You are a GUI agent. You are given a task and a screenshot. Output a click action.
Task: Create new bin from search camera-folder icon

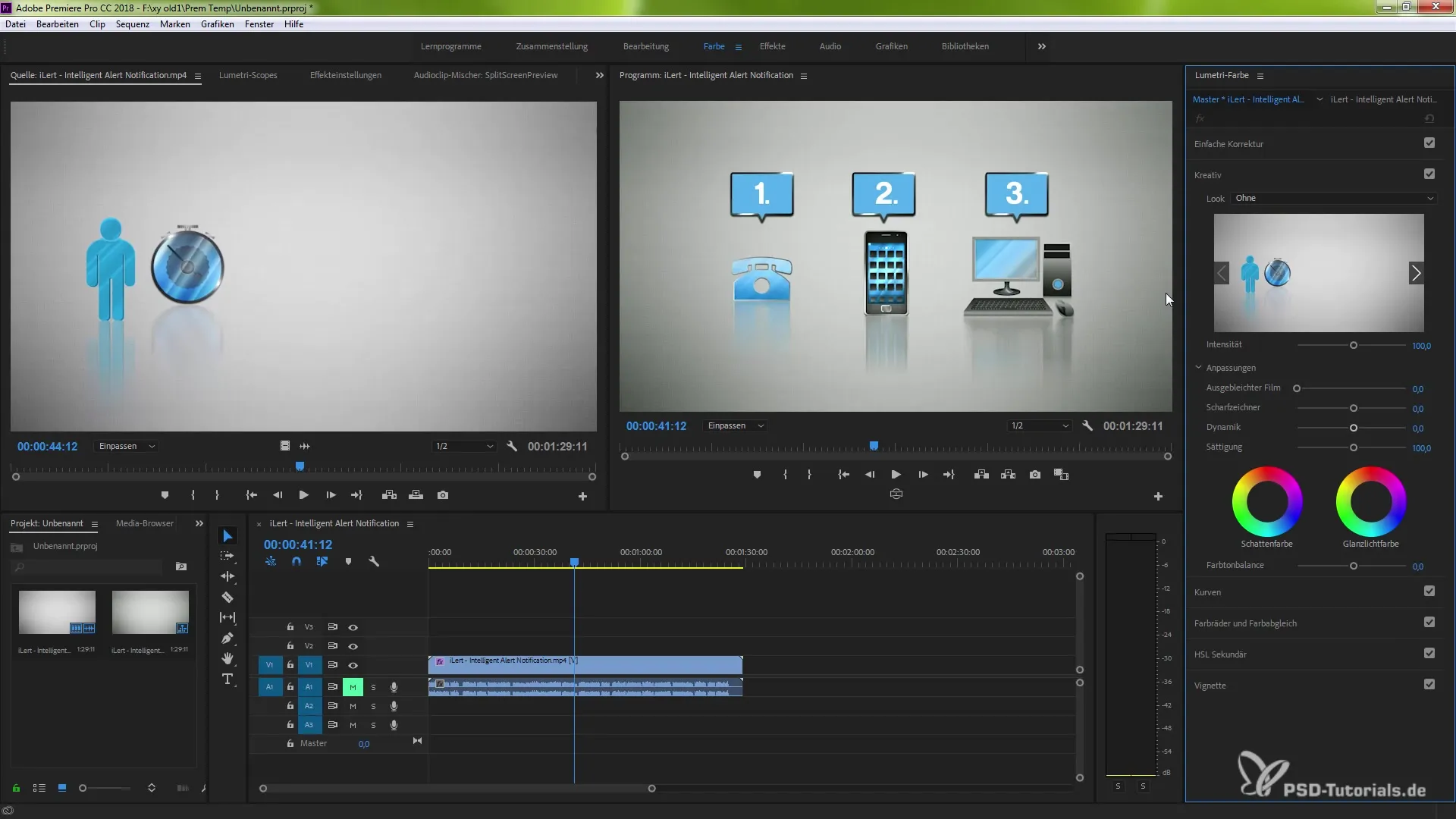point(181,566)
